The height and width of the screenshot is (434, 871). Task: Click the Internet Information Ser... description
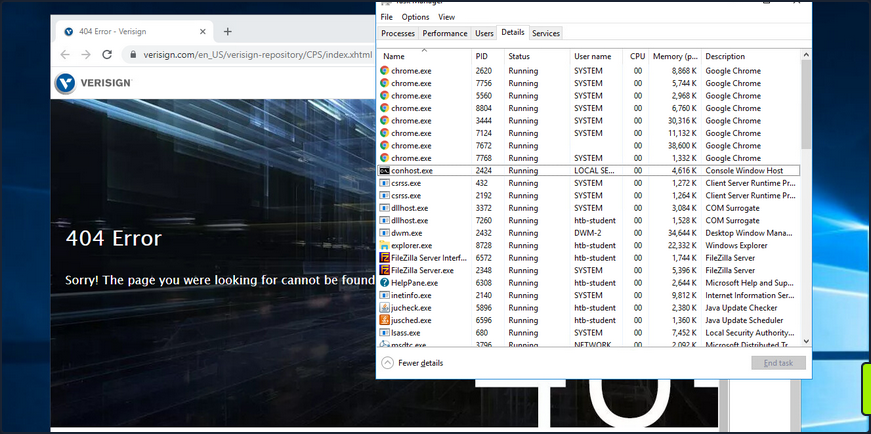click(x=750, y=295)
